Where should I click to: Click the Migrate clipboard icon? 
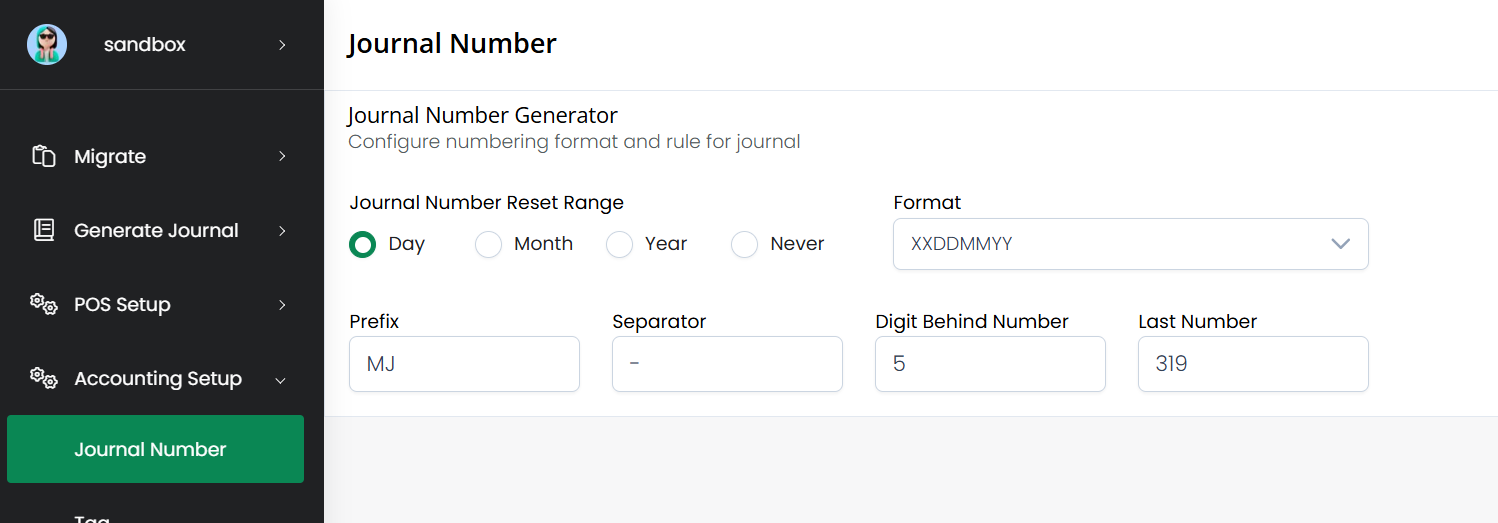tap(44, 157)
